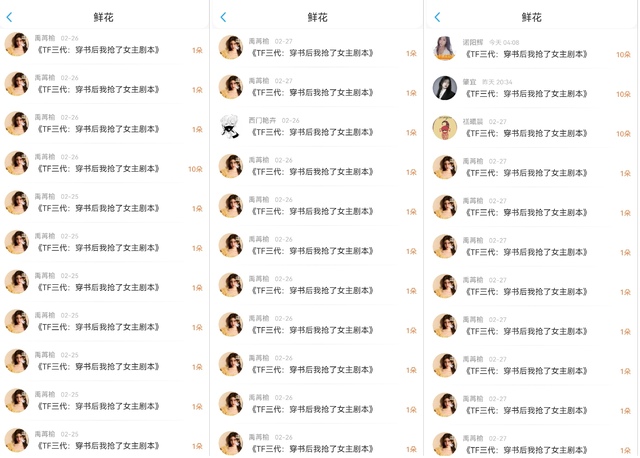Image resolution: width=640 pixels, height=458 pixels.
Task: Tap the username 西门艳卉
Action: pyautogui.click(x=262, y=120)
